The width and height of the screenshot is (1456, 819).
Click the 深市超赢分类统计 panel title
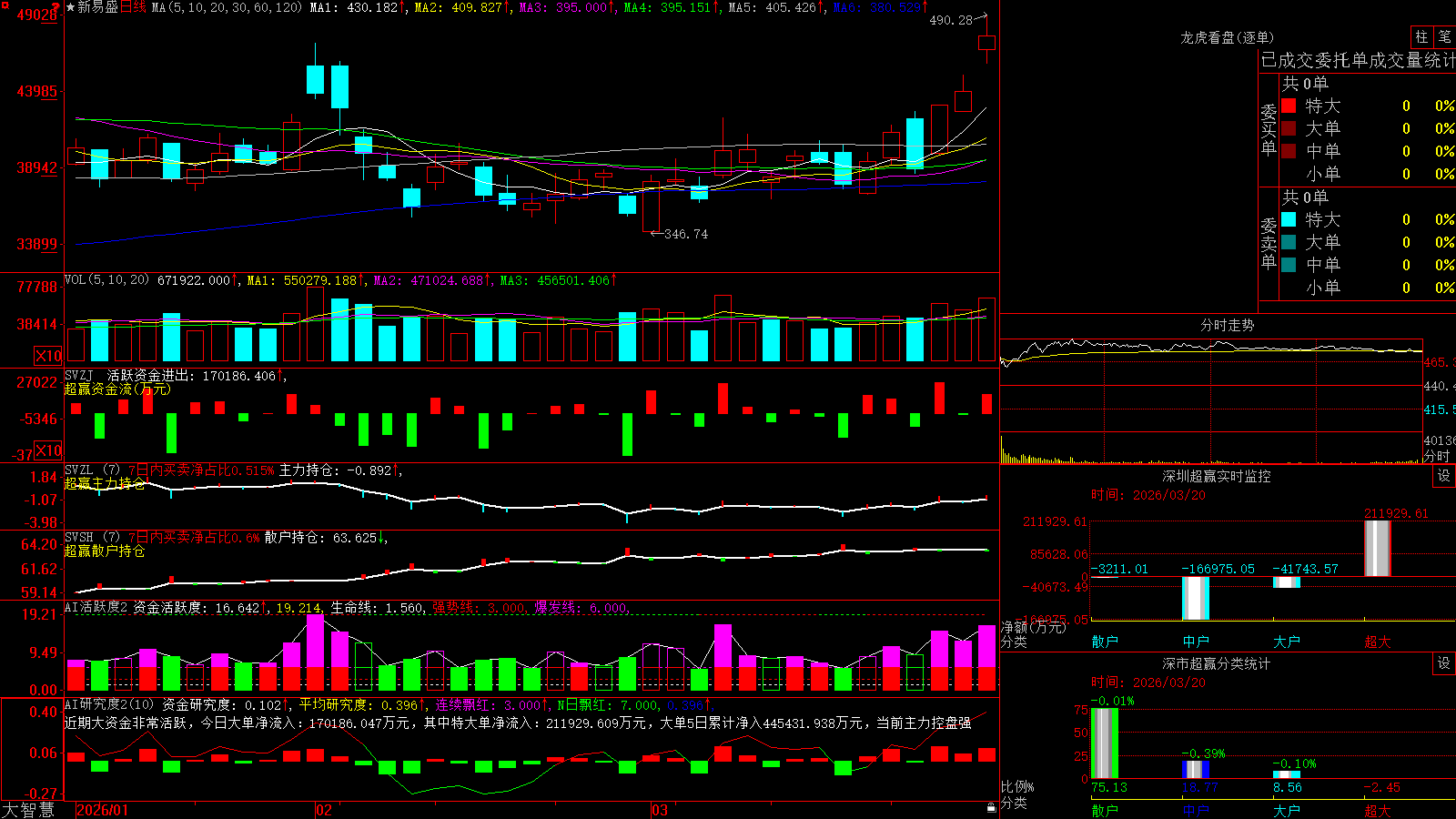1216,663
